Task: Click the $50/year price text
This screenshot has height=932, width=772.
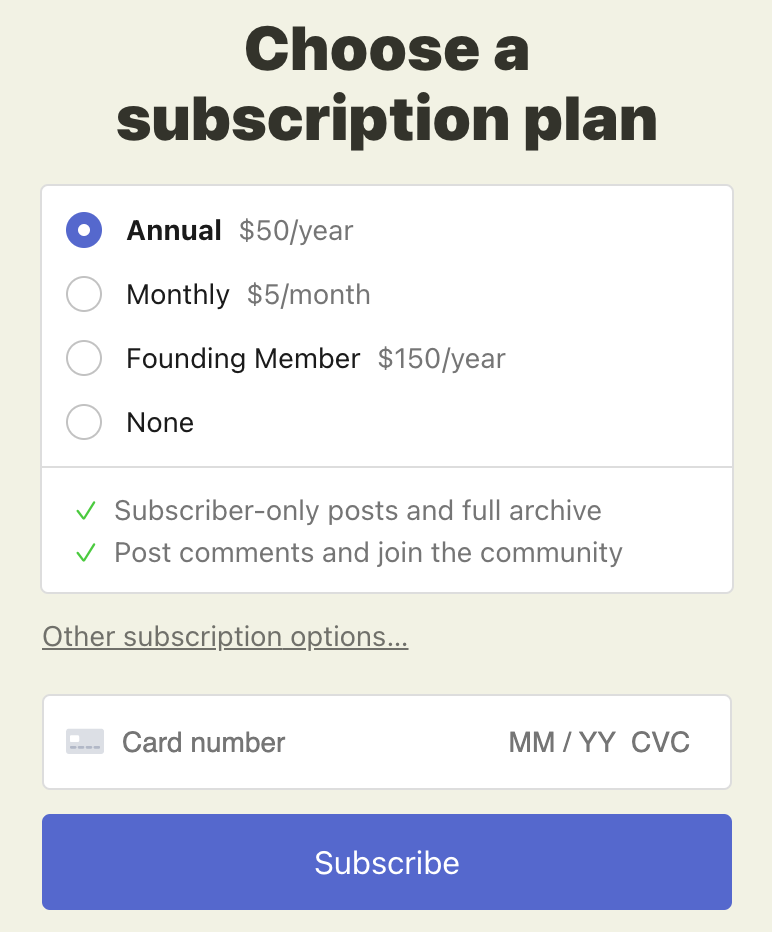Action: click(296, 231)
